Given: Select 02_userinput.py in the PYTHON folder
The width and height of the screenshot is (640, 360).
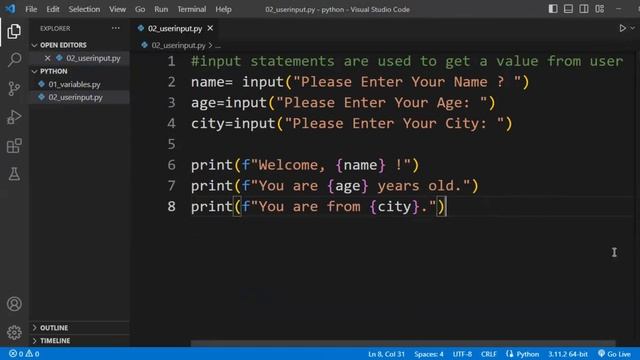Looking at the screenshot, I should coord(76,97).
